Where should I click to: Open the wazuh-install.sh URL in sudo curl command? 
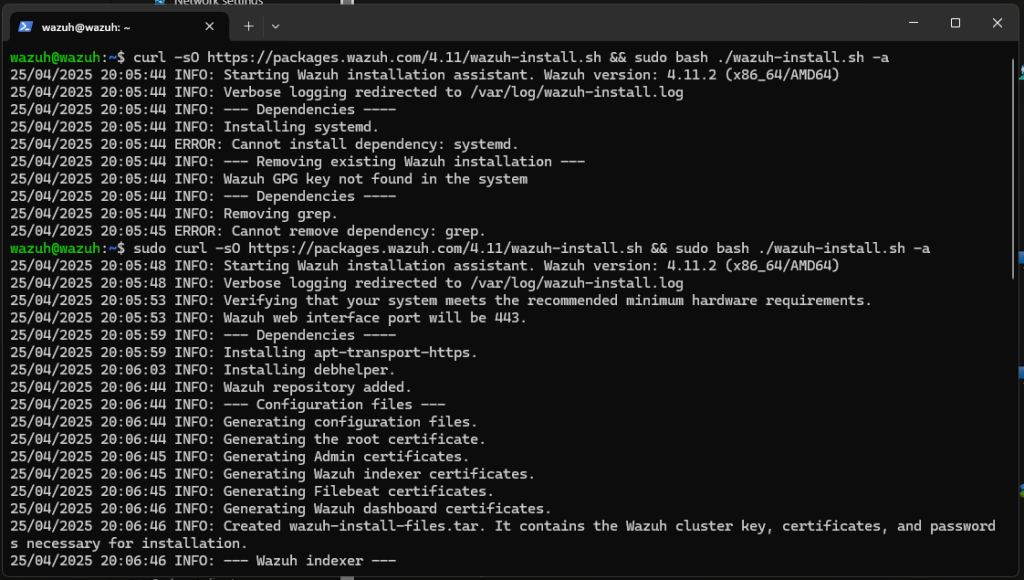coord(445,248)
